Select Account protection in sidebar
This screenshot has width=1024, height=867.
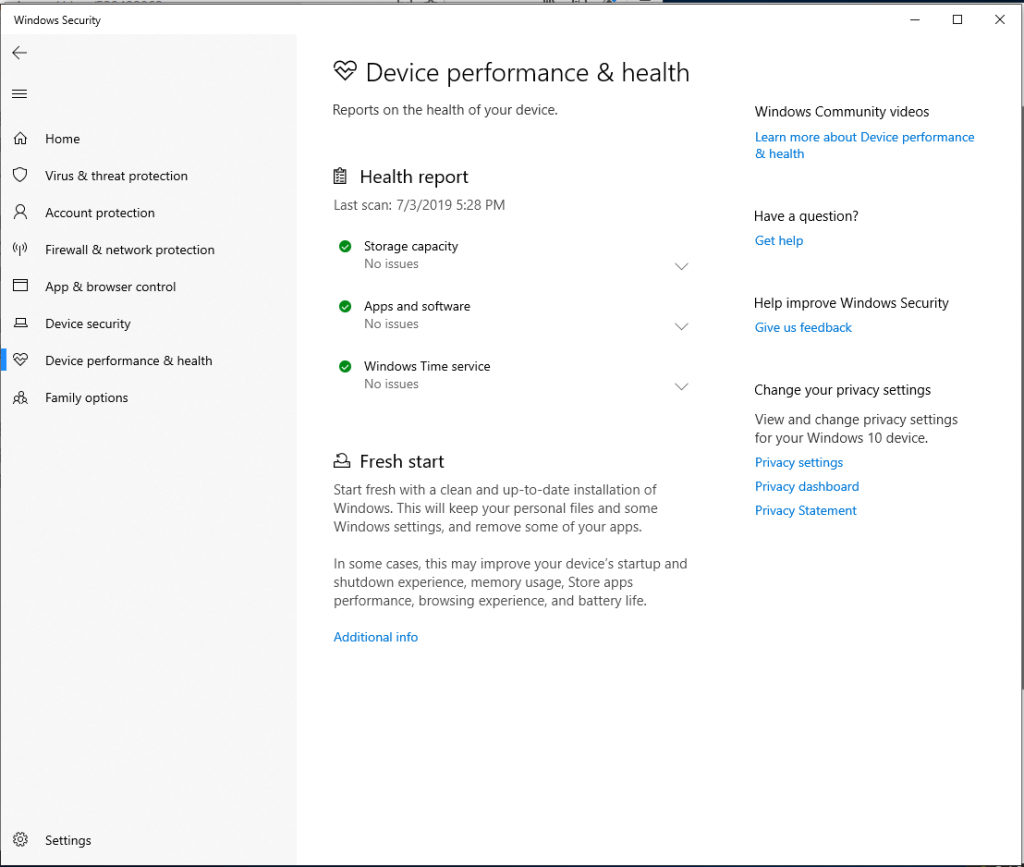(x=98, y=212)
